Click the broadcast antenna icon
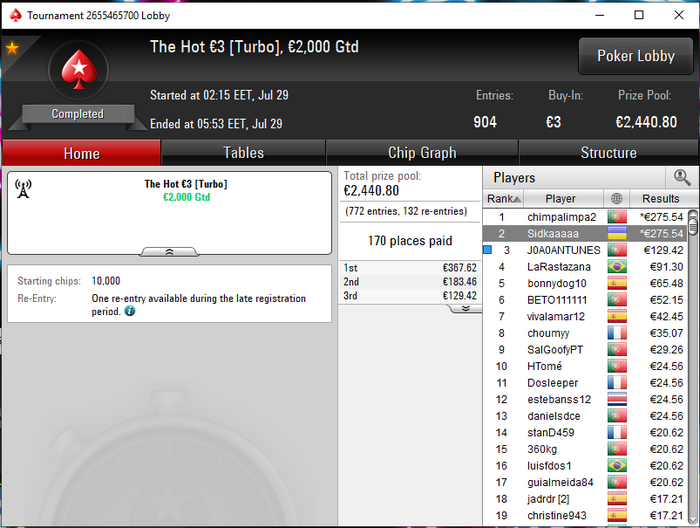Image resolution: width=700 pixels, height=528 pixels. point(23,188)
